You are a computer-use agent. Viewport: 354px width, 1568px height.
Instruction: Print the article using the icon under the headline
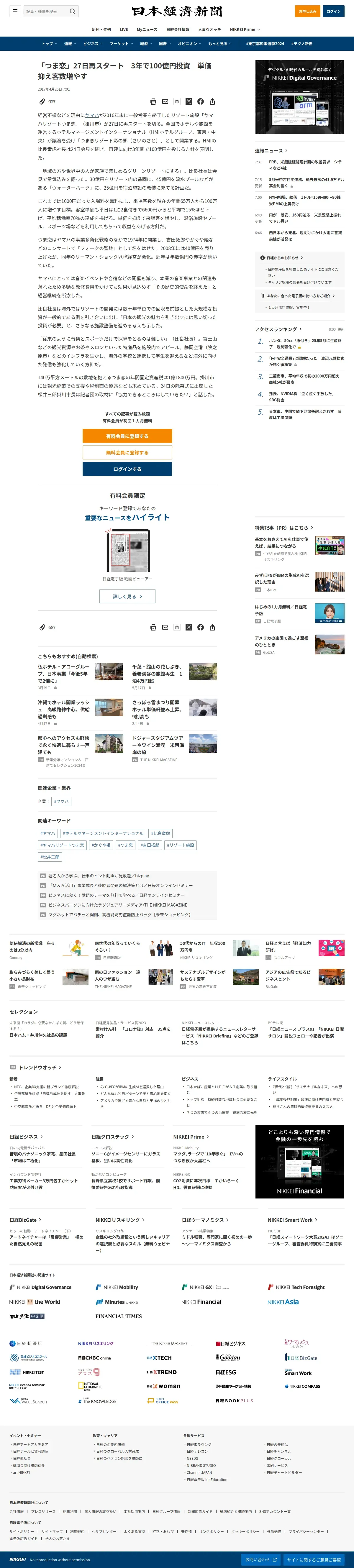pos(153,102)
